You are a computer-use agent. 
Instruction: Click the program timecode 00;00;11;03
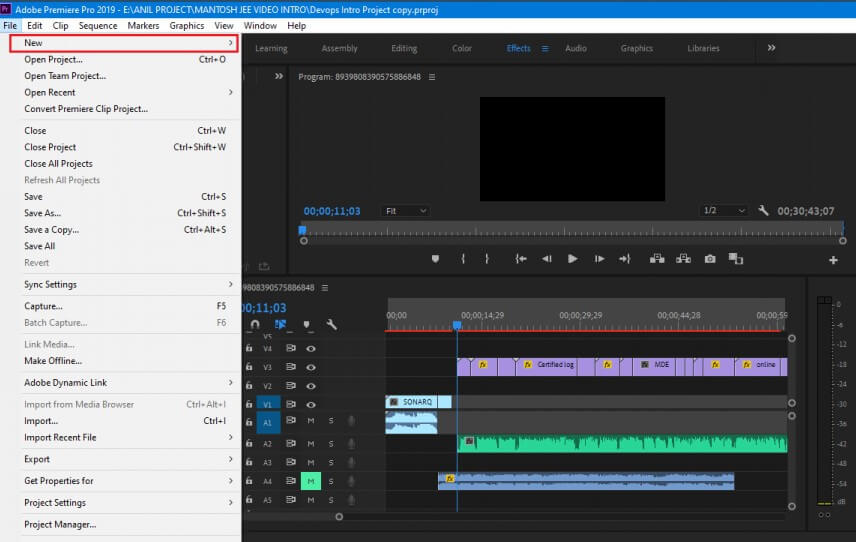(x=332, y=211)
